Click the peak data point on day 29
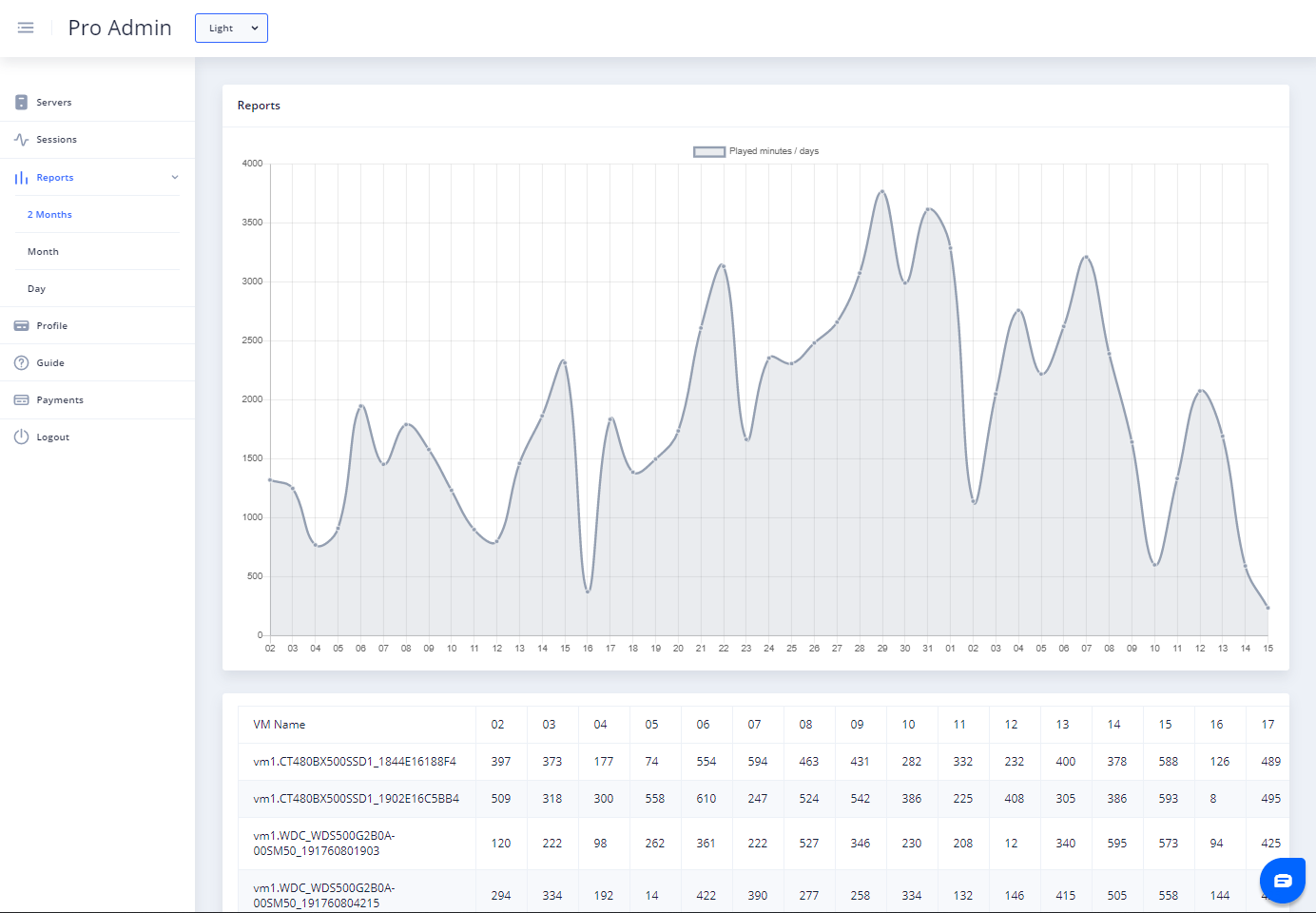This screenshot has width=1316, height=913. pyautogui.click(x=882, y=191)
